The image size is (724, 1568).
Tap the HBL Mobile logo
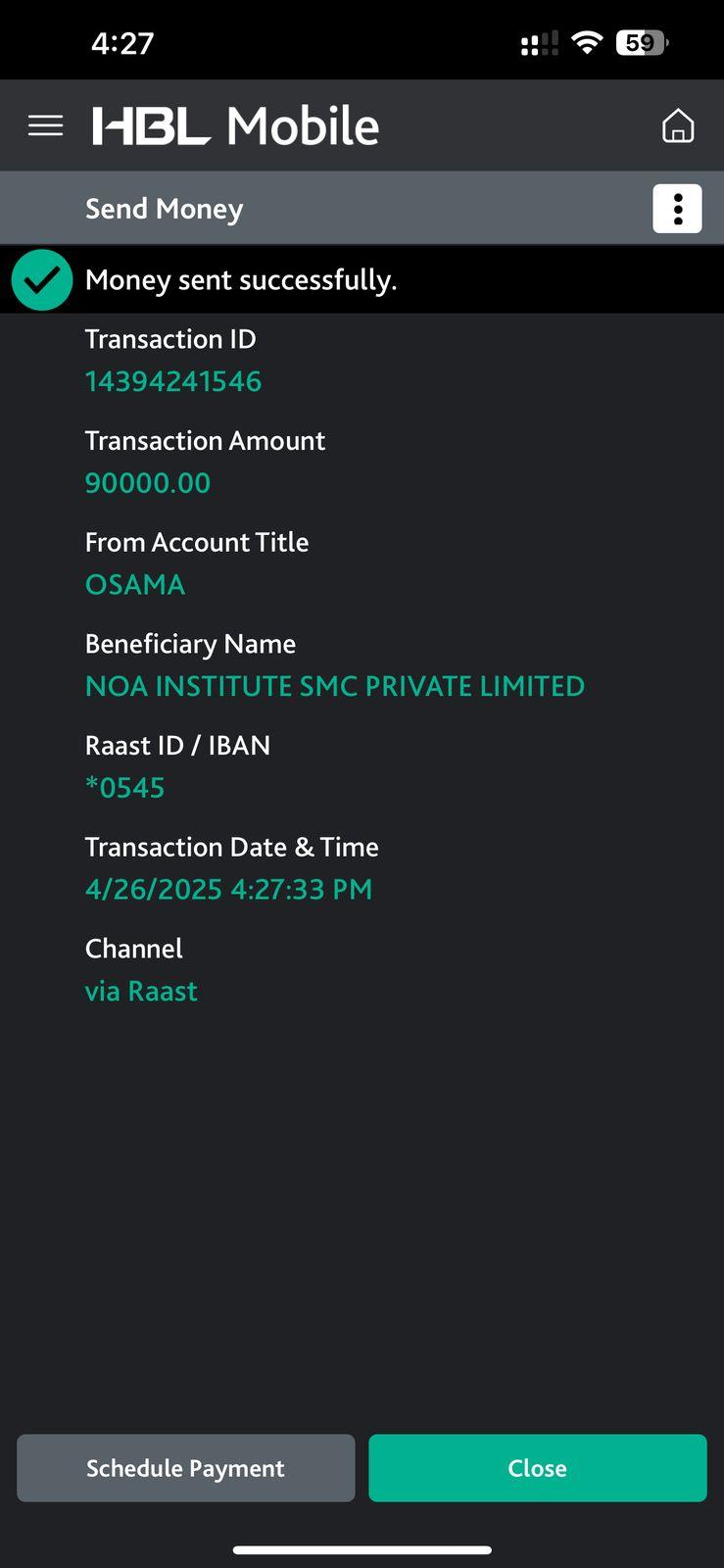[x=235, y=126]
